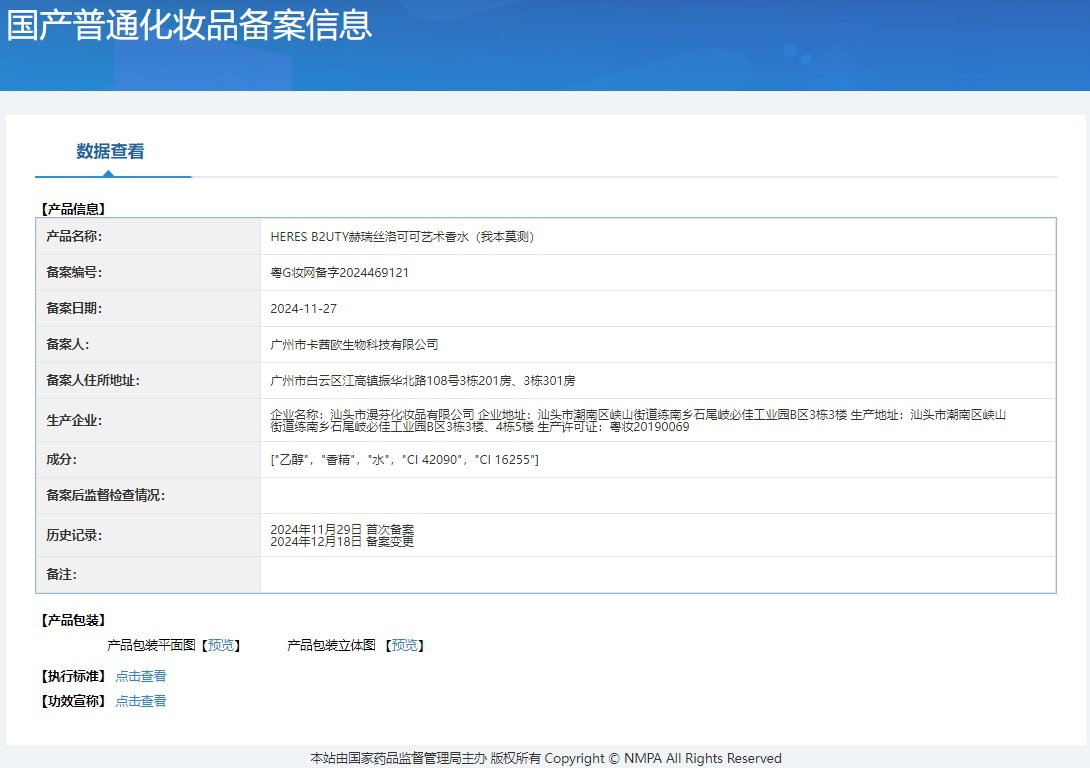Image resolution: width=1090 pixels, height=768 pixels.
Task: Select the 产品包装平面图 label
Action: (x=152, y=645)
